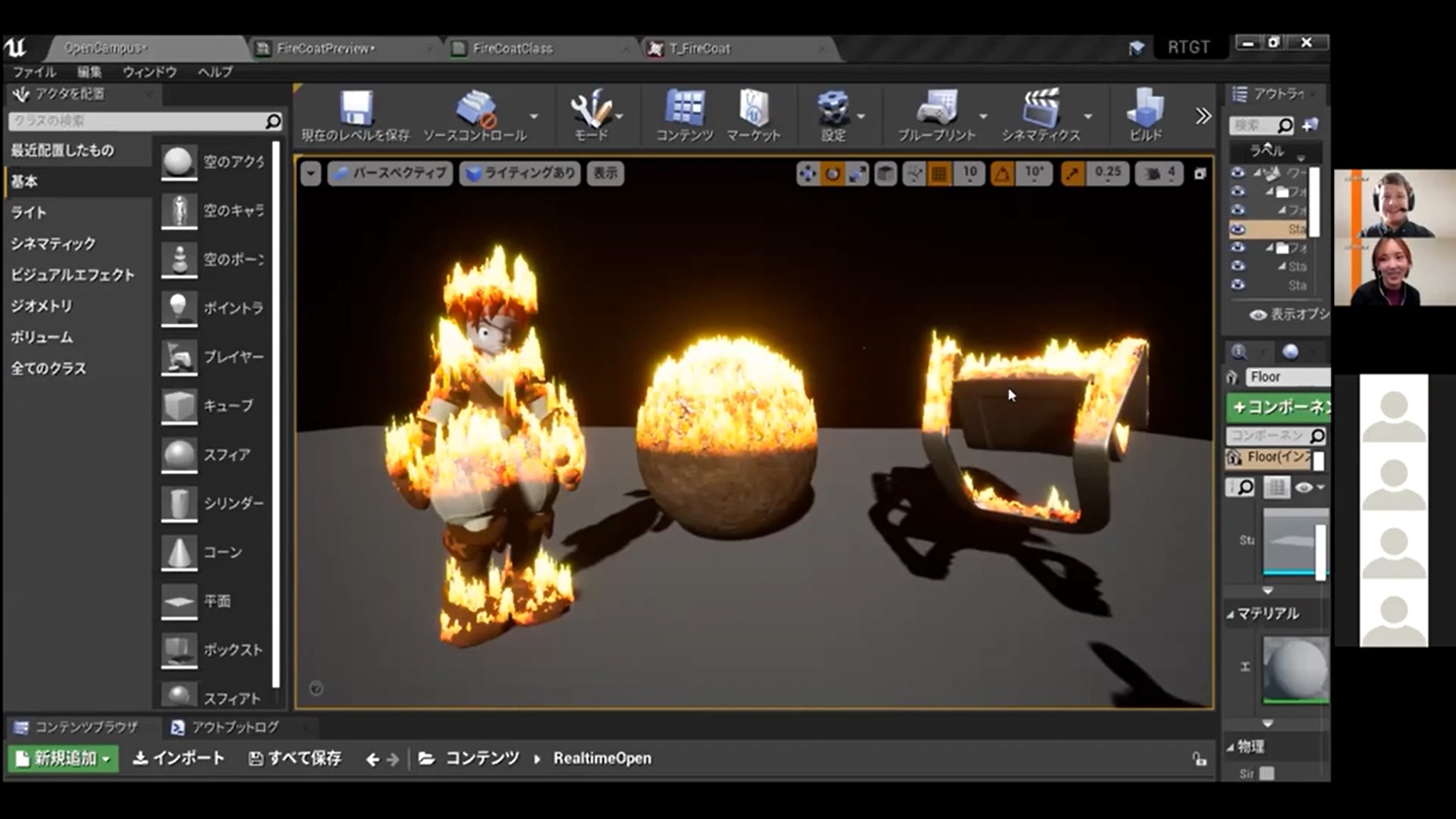
Task: Collapse the Materials section in details
Action: (x=1232, y=614)
